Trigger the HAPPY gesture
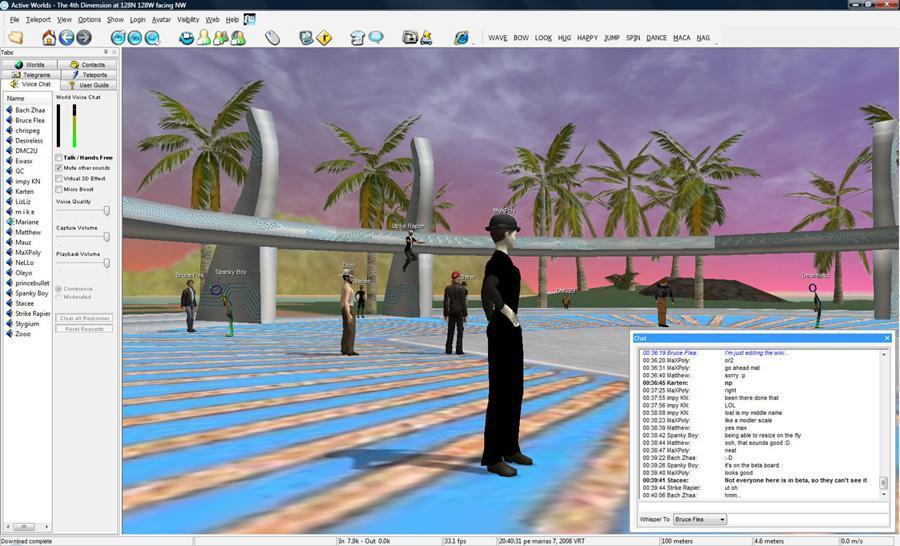 point(587,38)
